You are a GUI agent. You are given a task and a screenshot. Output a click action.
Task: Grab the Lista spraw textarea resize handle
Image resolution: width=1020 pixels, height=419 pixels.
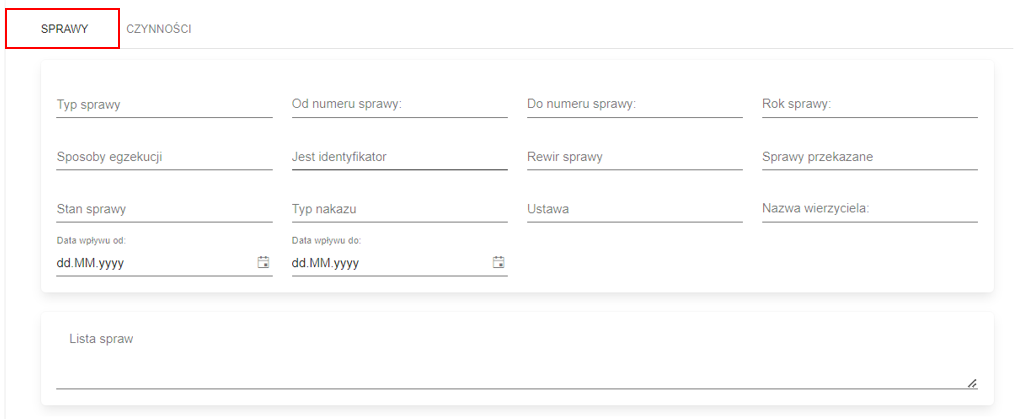pyautogui.click(x=972, y=383)
